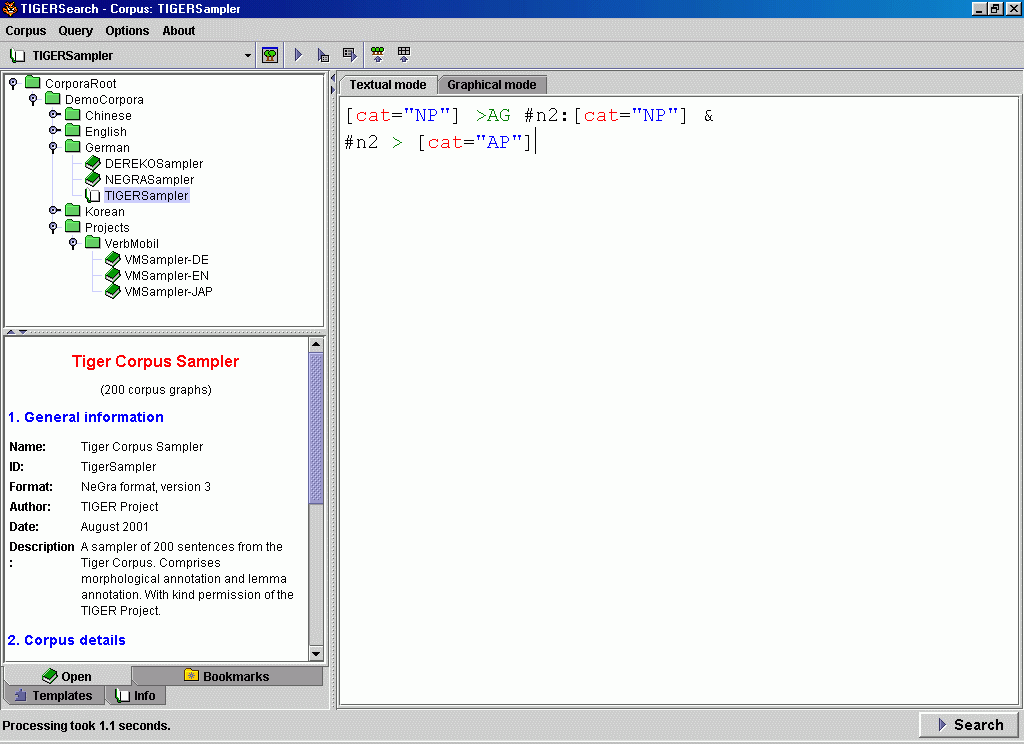
Task: Click the Chinese folder icon
Action: coord(73,114)
